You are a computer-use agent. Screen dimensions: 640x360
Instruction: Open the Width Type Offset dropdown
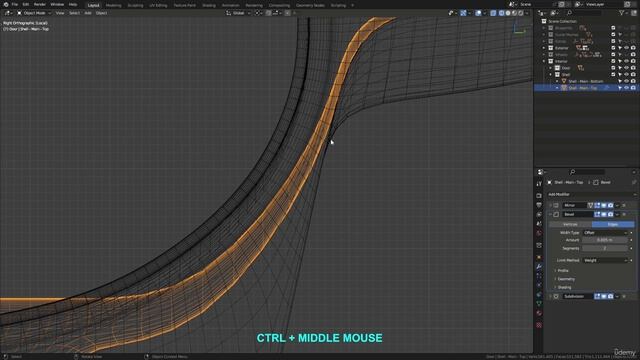click(x=605, y=233)
